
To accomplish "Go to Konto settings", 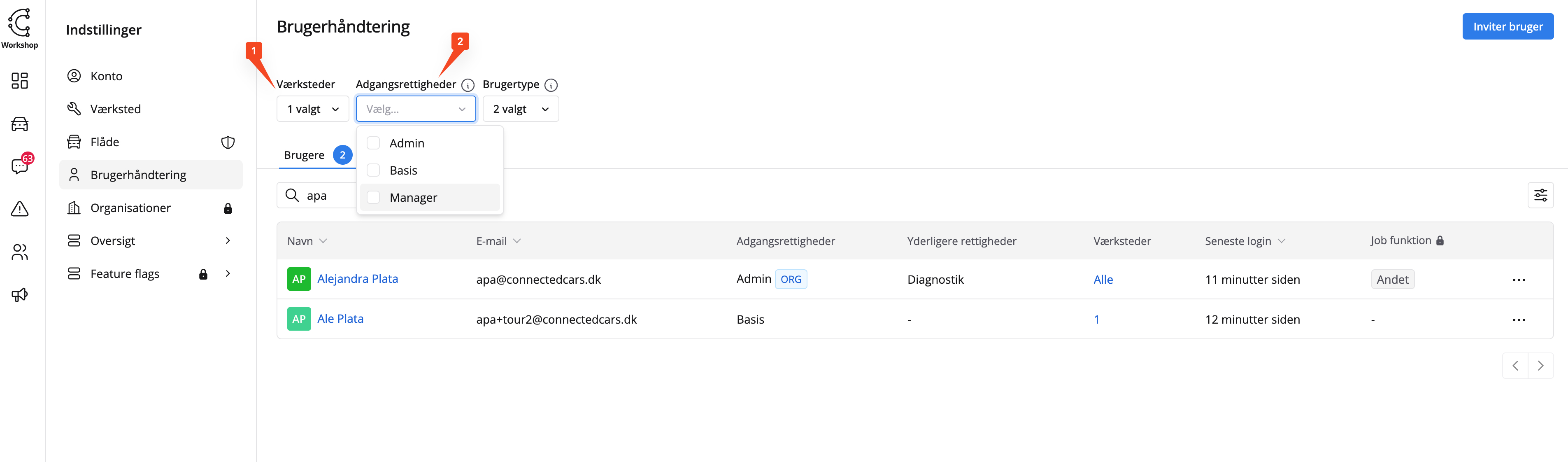I will (107, 76).
